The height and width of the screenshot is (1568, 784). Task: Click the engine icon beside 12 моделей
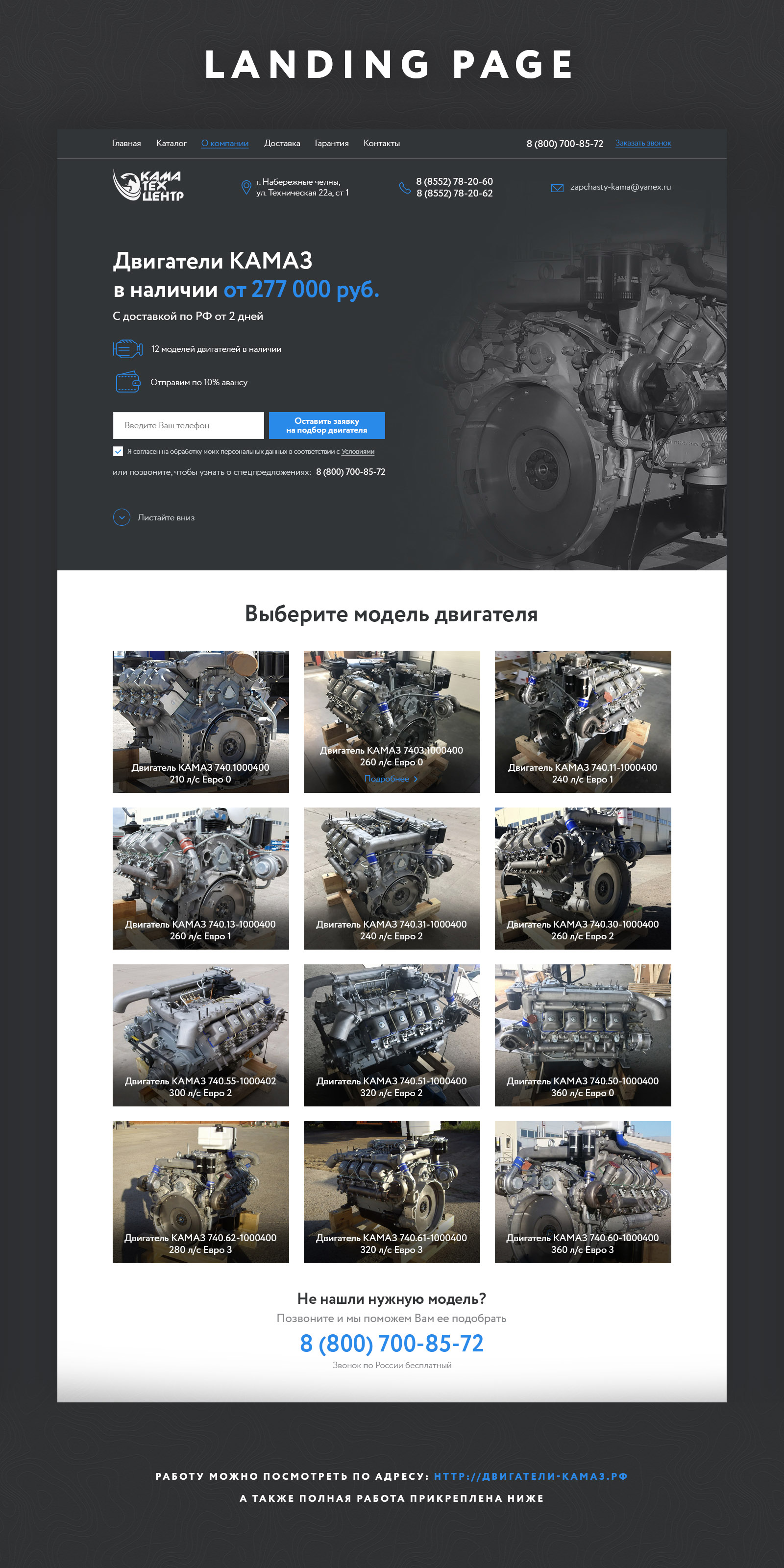[128, 349]
